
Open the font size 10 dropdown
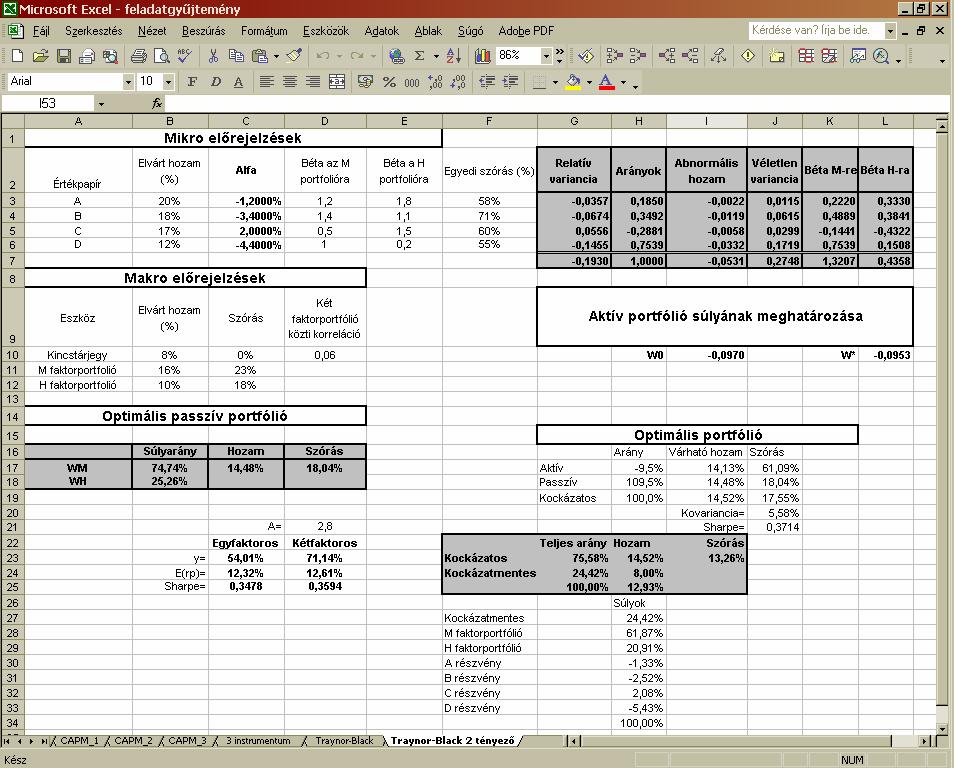click(169, 82)
